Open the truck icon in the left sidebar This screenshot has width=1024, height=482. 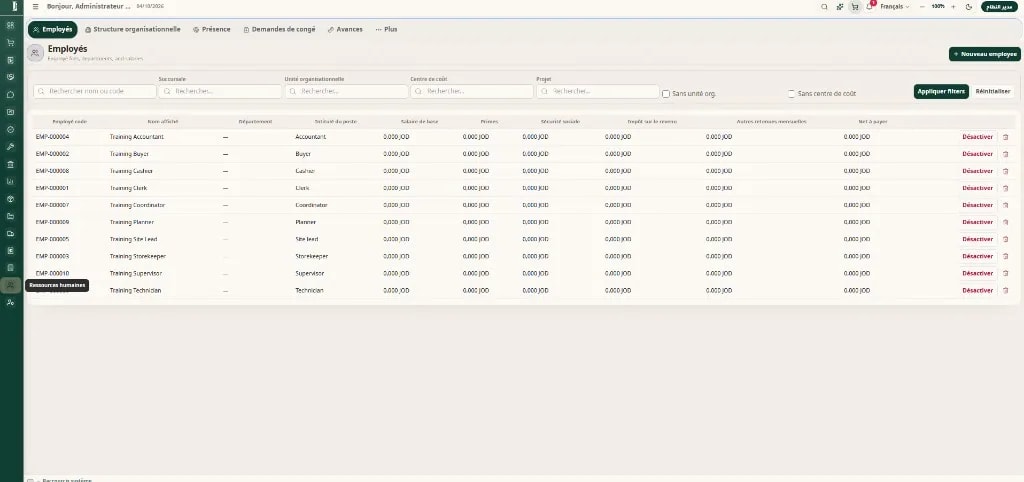click(x=10, y=233)
